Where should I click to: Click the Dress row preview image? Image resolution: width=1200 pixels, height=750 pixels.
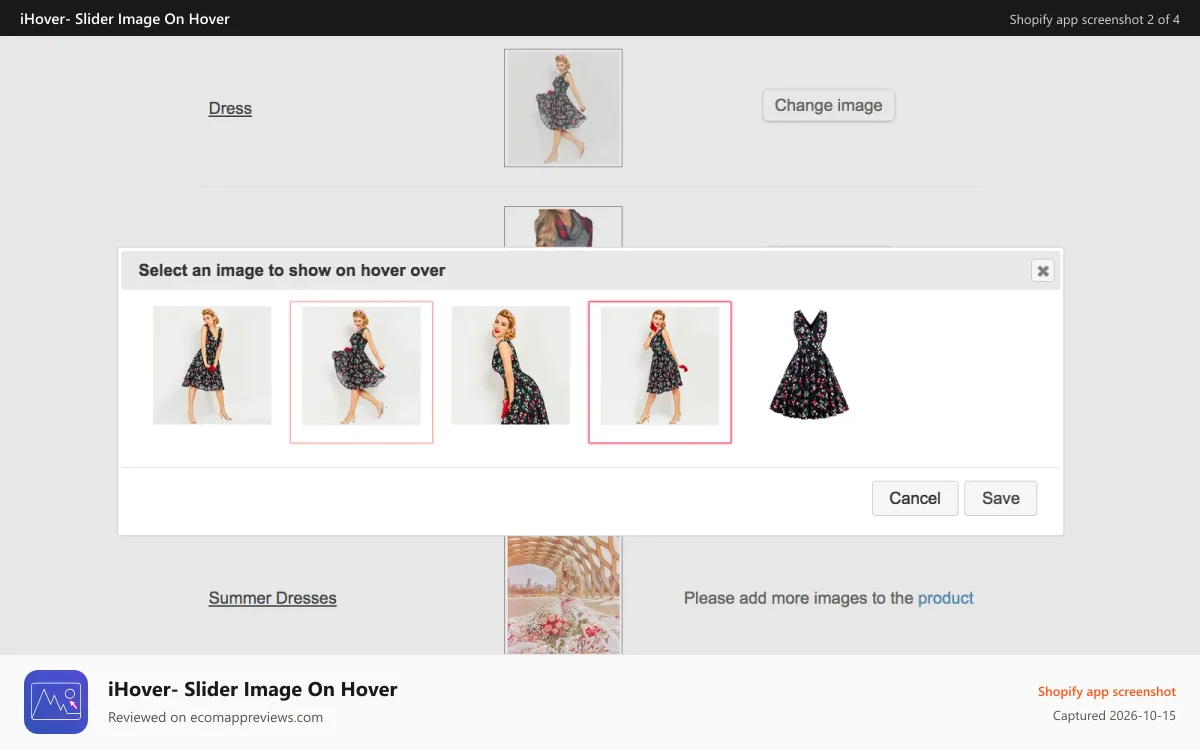[x=563, y=108]
